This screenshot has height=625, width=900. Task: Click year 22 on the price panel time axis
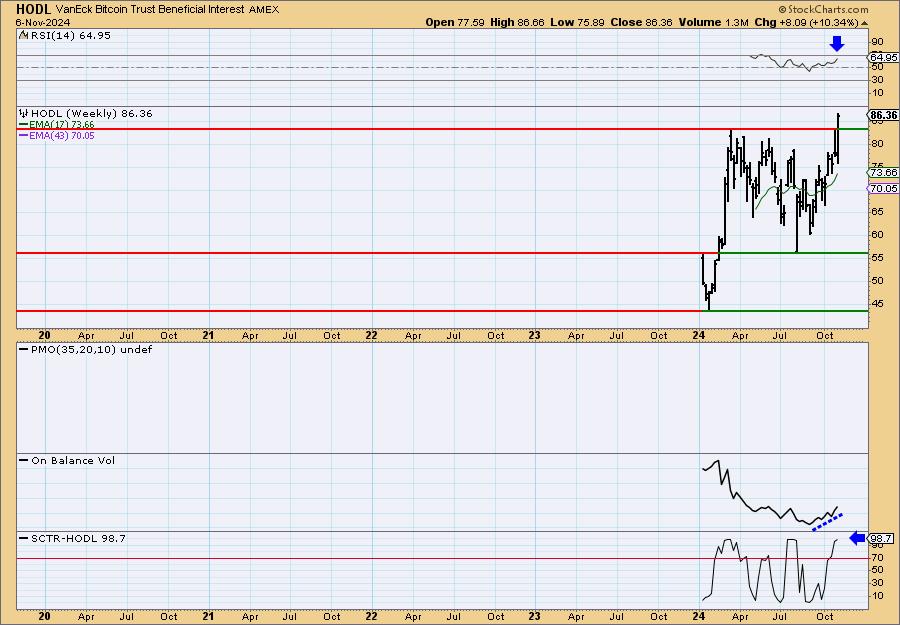(x=371, y=335)
